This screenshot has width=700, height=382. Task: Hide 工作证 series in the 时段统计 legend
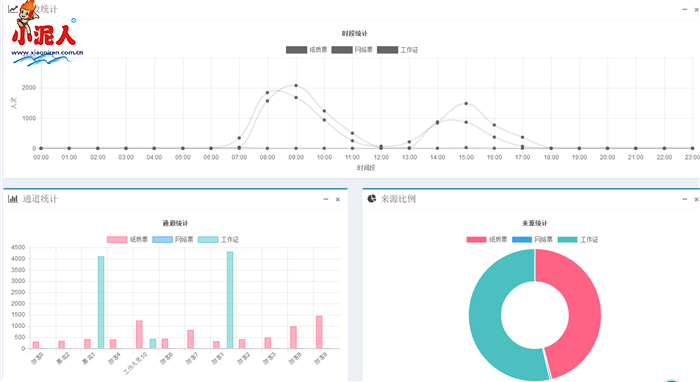click(398, 50)
